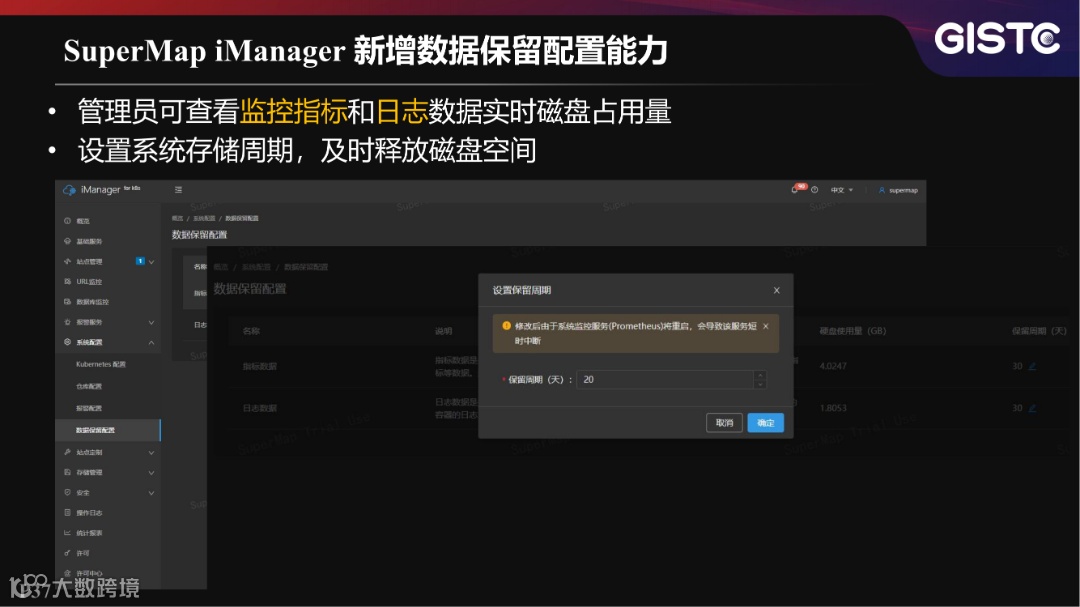
Task: Click the 概览 overview sidebar icon
Action: coord(68,221)
